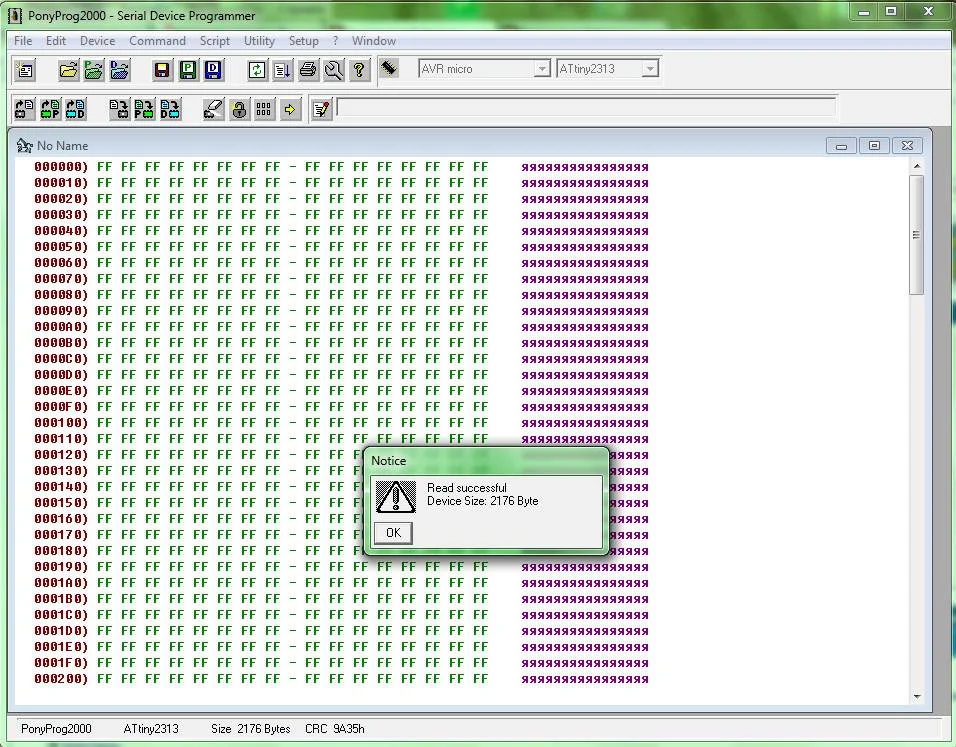Click the Write Data memory (D) icon
The image size is (956, 747).
(x=170, y=109)
